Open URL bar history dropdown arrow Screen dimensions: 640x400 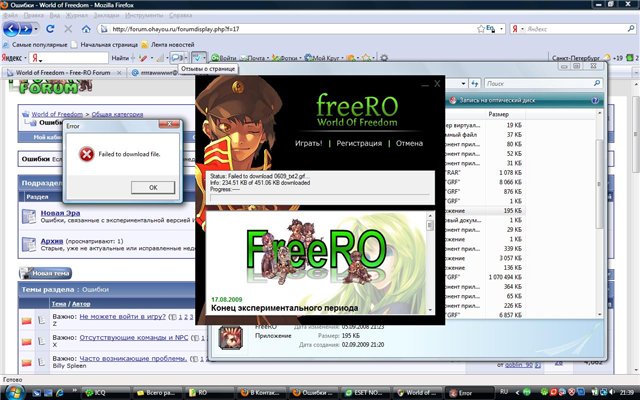[x=502, y=29]
